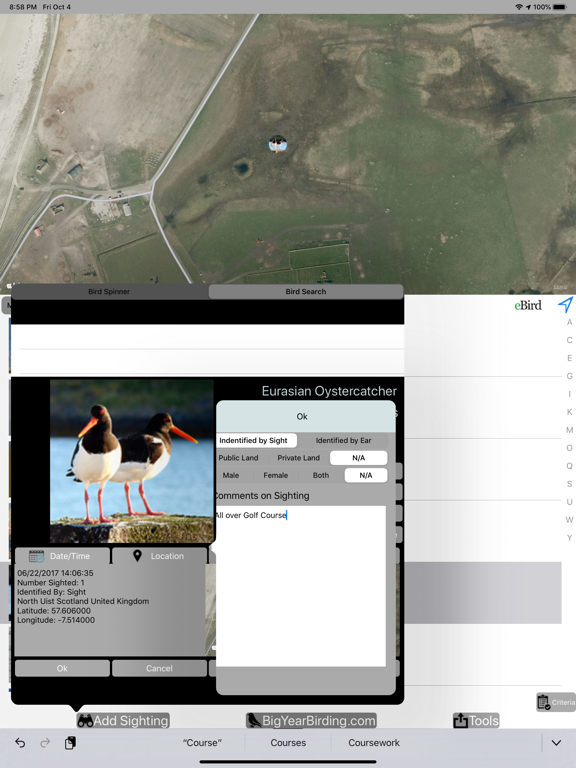Choose Public Land segment
Image resolution: width=576 pixels, height=768 pixels.
238,458
